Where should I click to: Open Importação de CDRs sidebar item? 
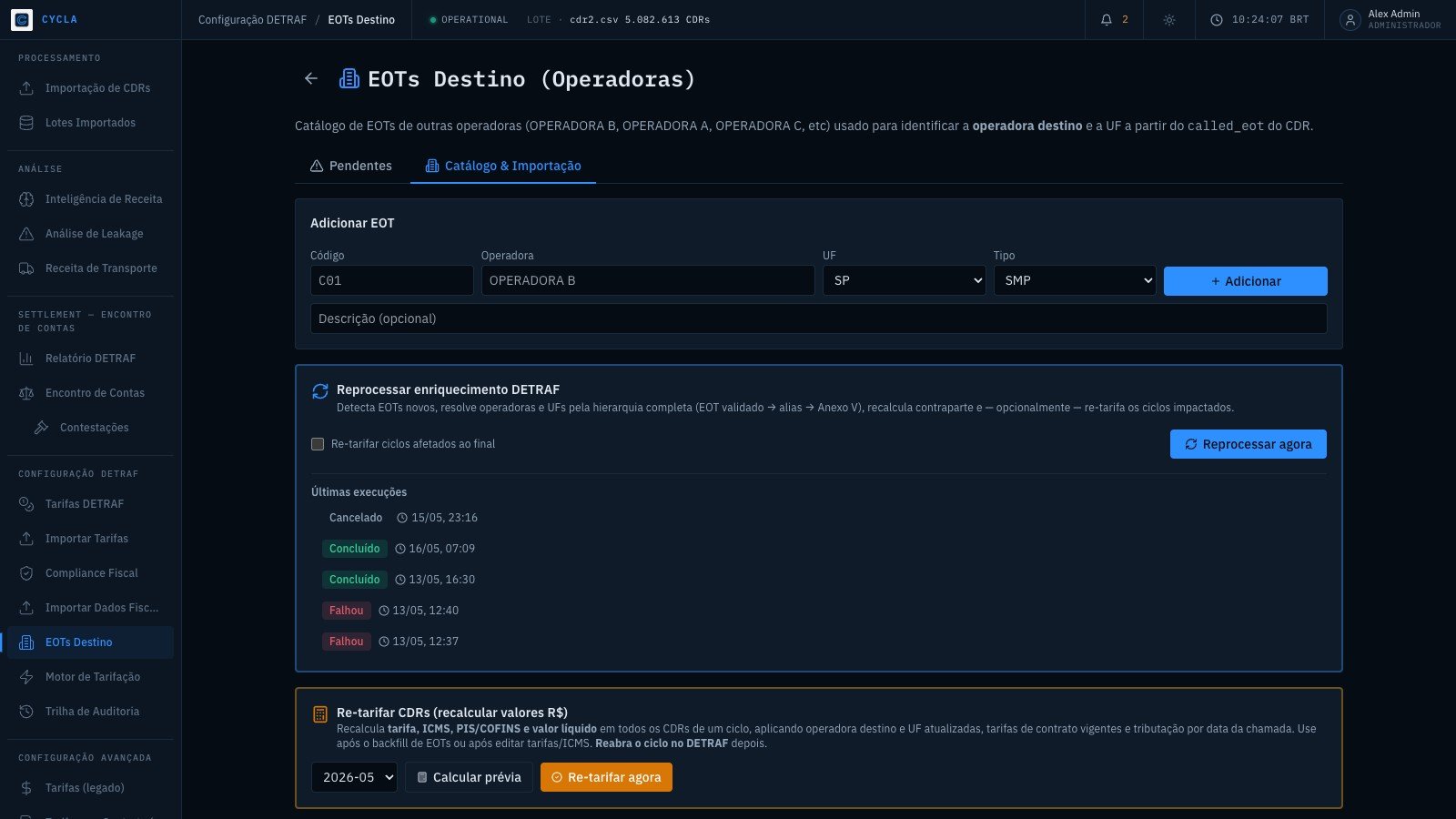click(x=90, y=88)
